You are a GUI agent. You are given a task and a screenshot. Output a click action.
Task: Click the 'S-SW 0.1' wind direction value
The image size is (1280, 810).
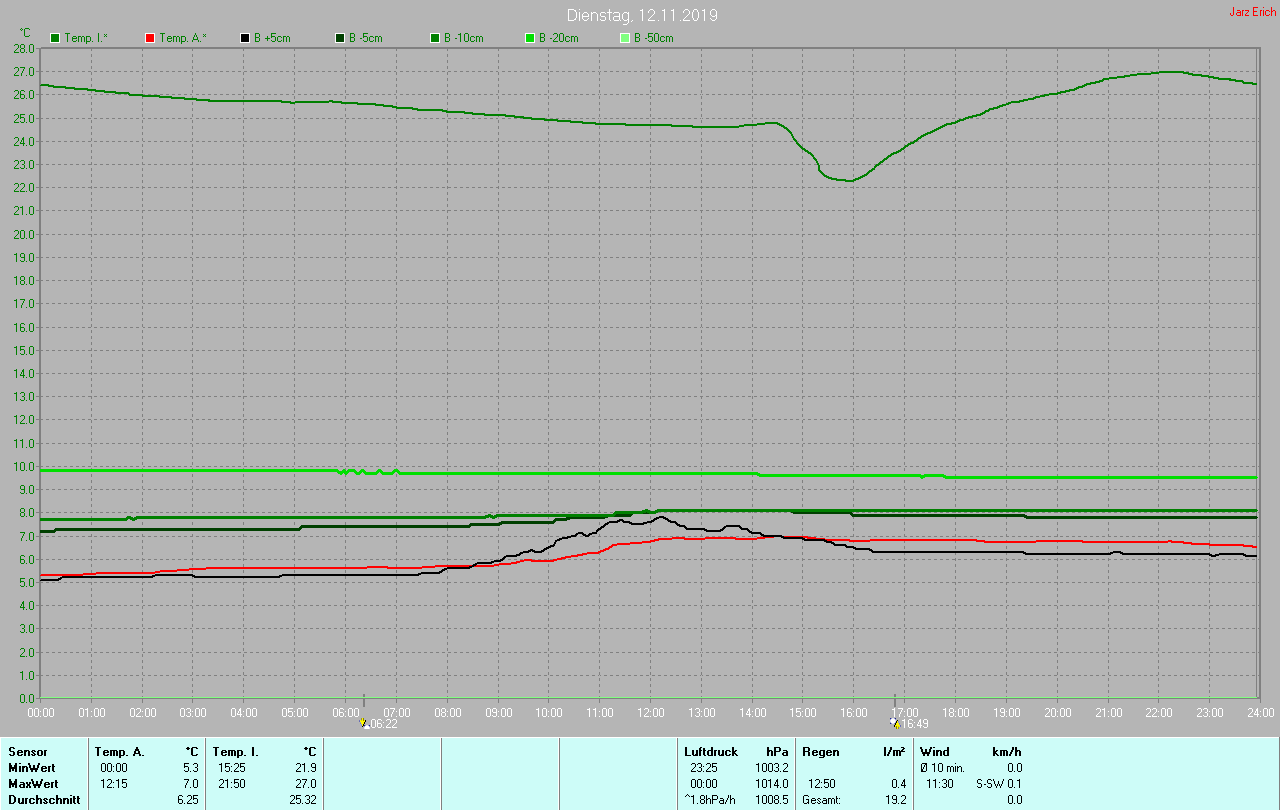tap(998, 783)
